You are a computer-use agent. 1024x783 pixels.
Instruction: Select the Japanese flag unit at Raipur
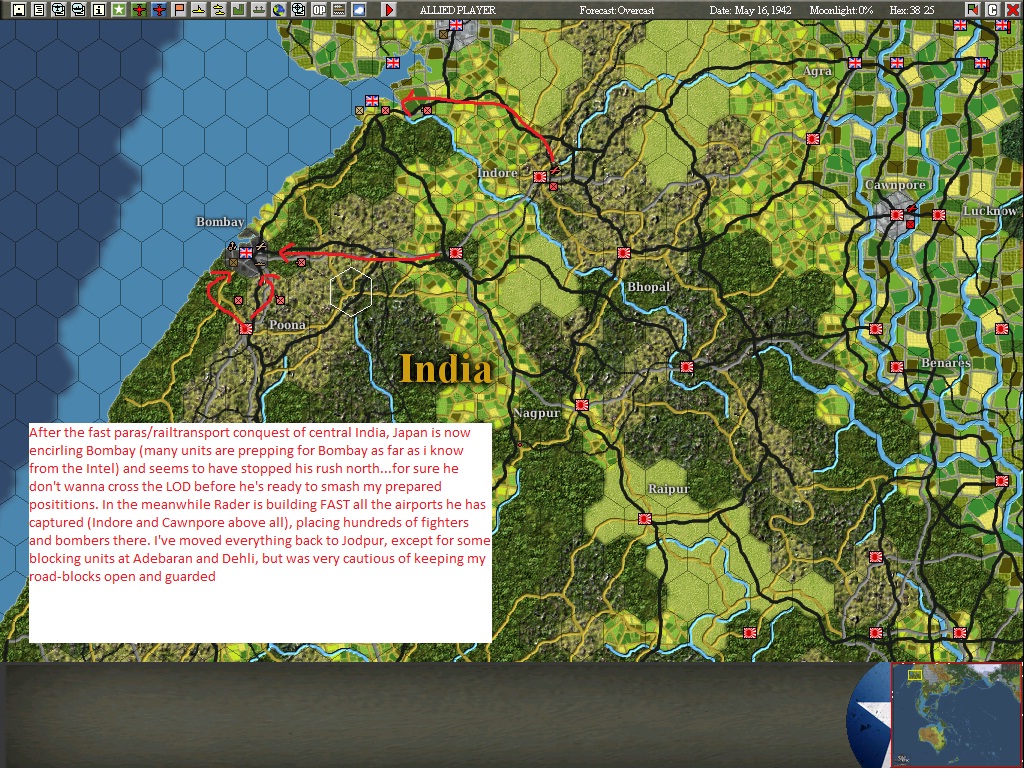[645, 519]
